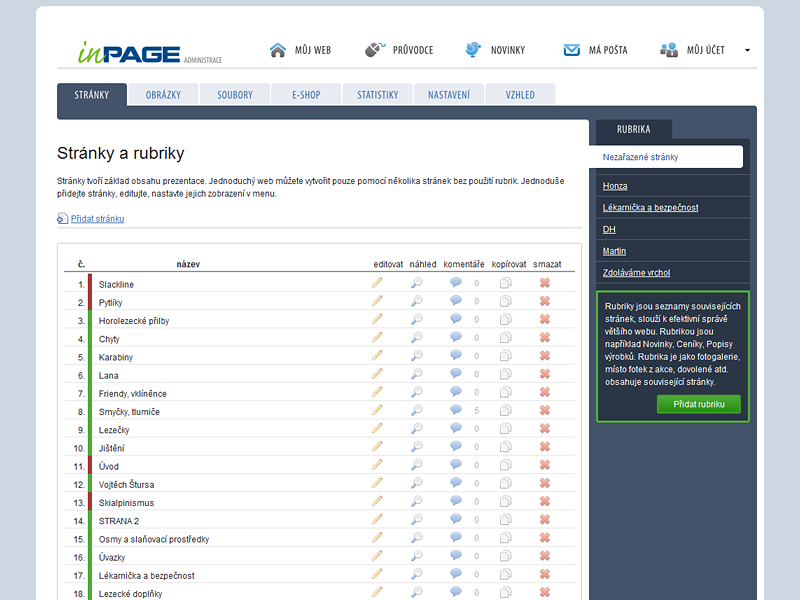800x600 pixels.
Task: Open the Statistiky tab
Action: (x=377, y=95)
